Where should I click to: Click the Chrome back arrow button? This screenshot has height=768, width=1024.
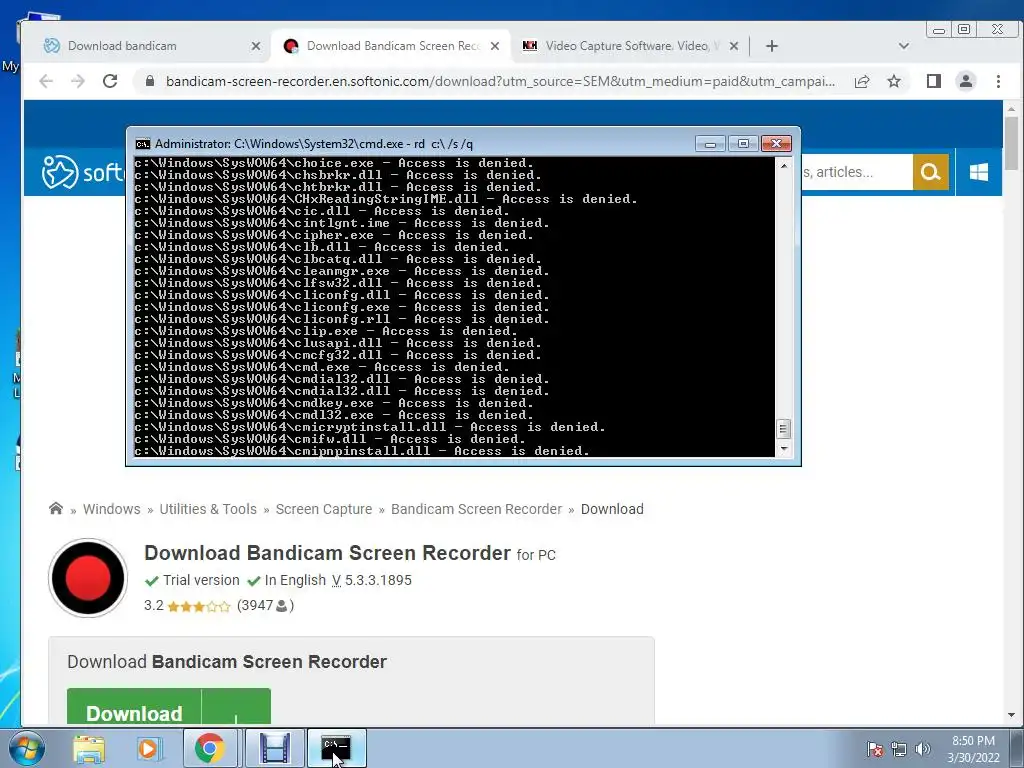pos(46,81)
